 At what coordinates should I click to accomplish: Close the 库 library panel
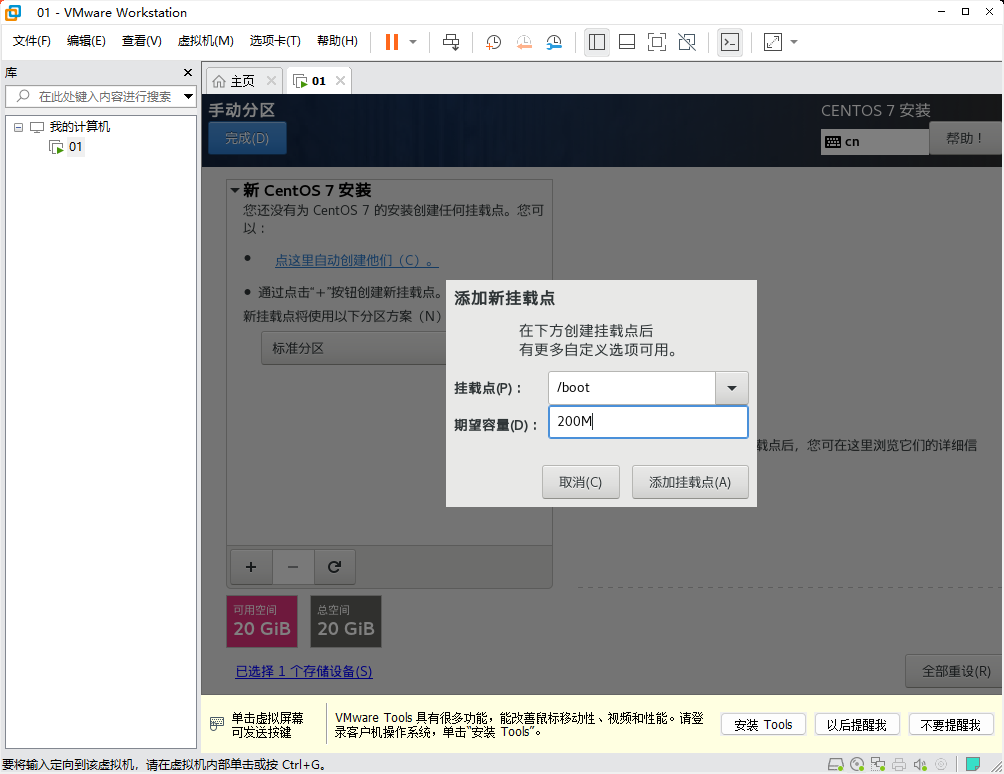(188, 72)
